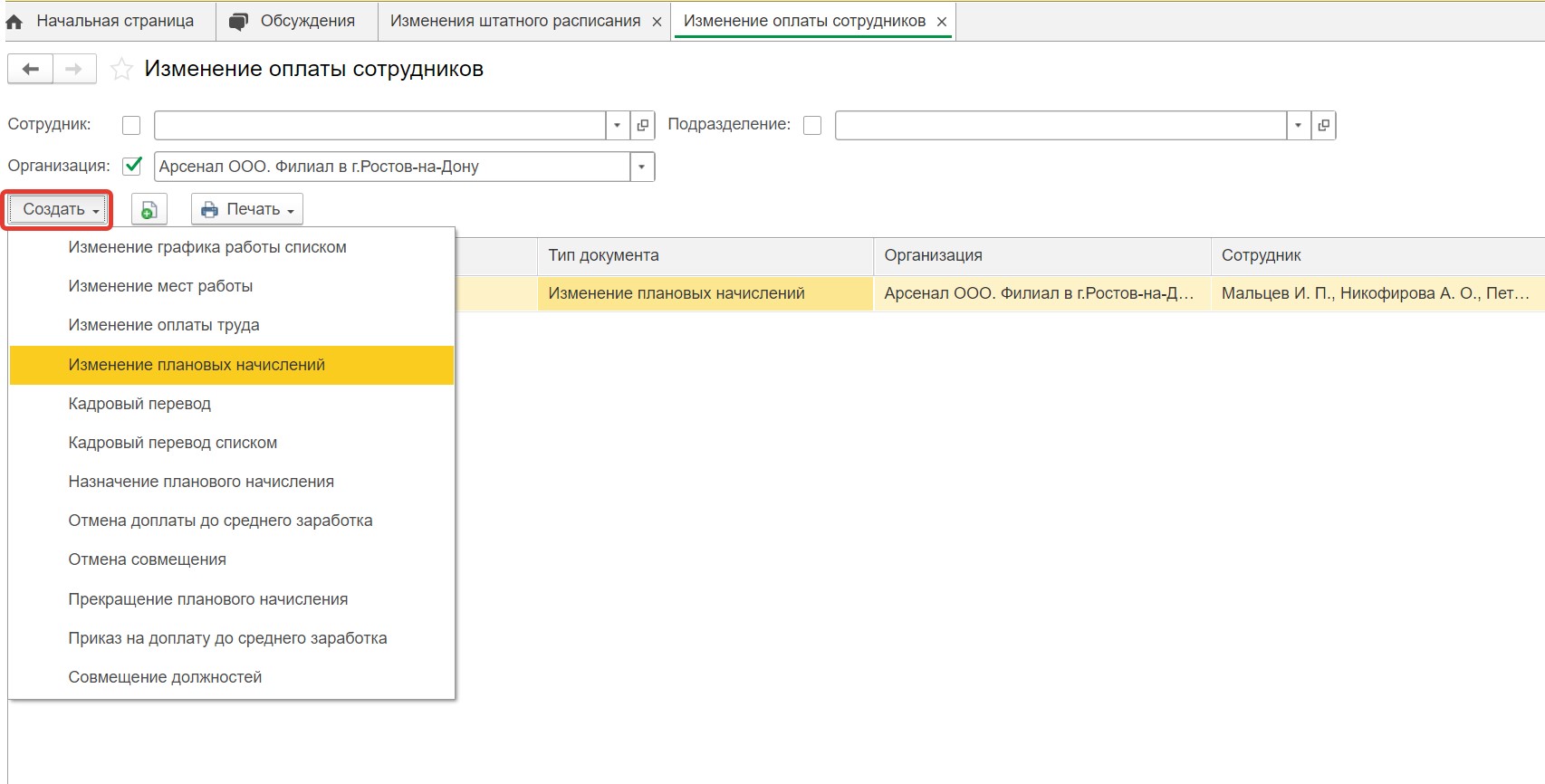Expand the Сотрудник dropdown list
Screen dimensions: 1545x784
(617, 125)
